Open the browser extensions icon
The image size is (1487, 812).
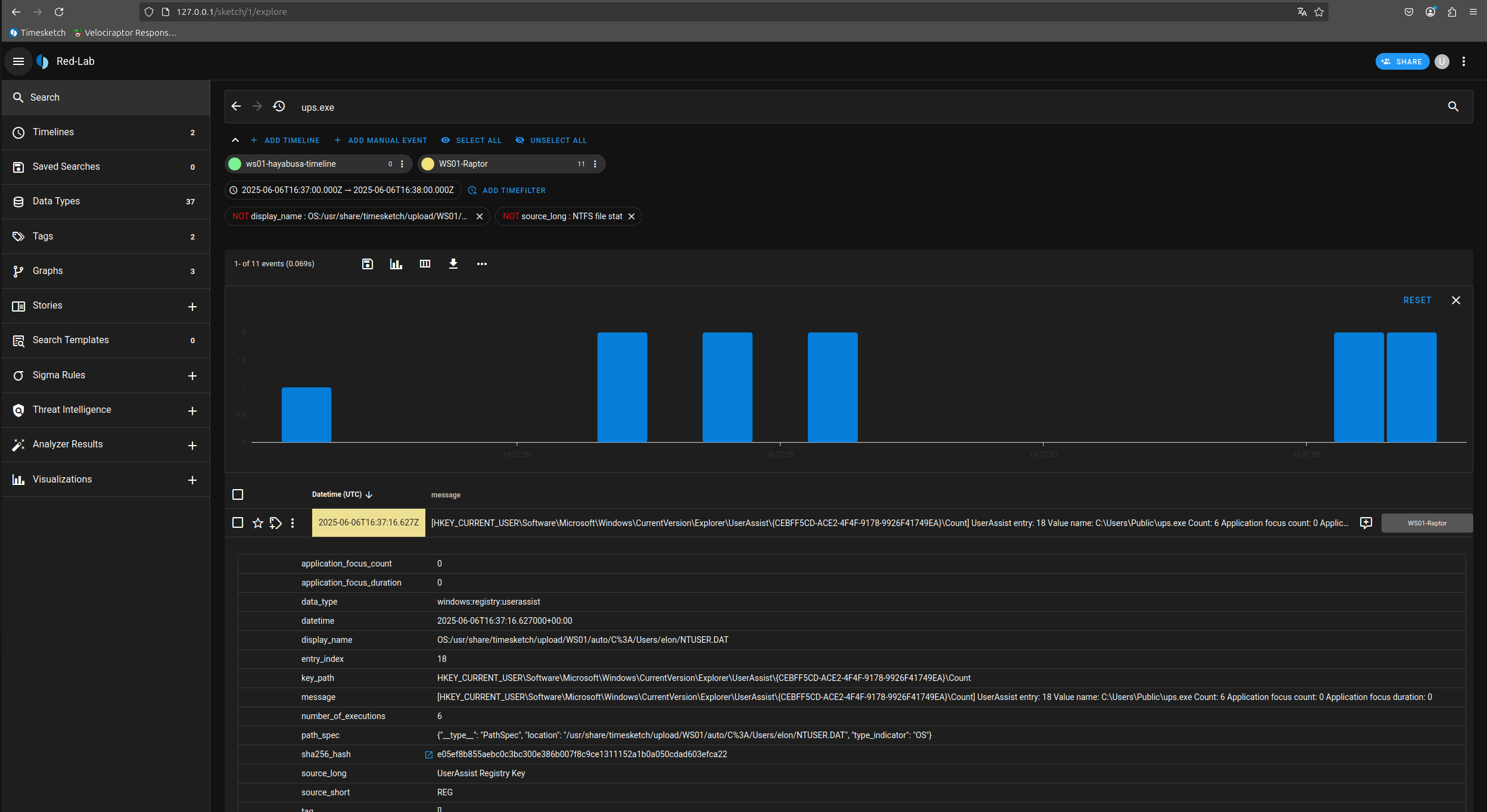click(x=1452, y=12)
